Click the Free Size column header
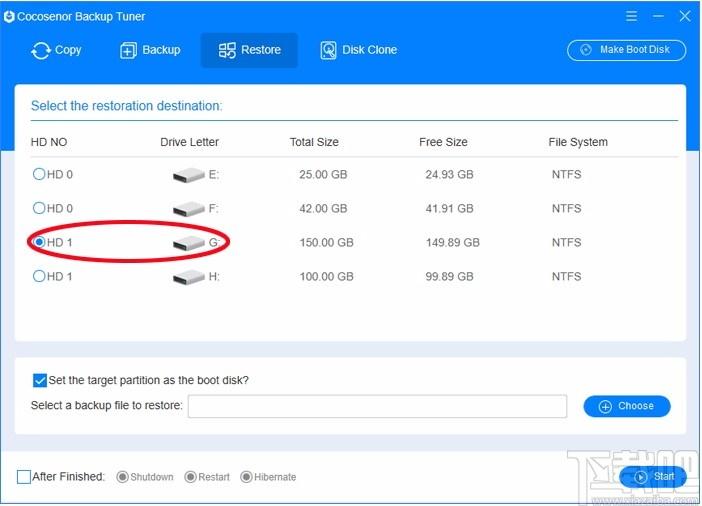The height and width of the screenshot is (506, 702). point(443,142)
